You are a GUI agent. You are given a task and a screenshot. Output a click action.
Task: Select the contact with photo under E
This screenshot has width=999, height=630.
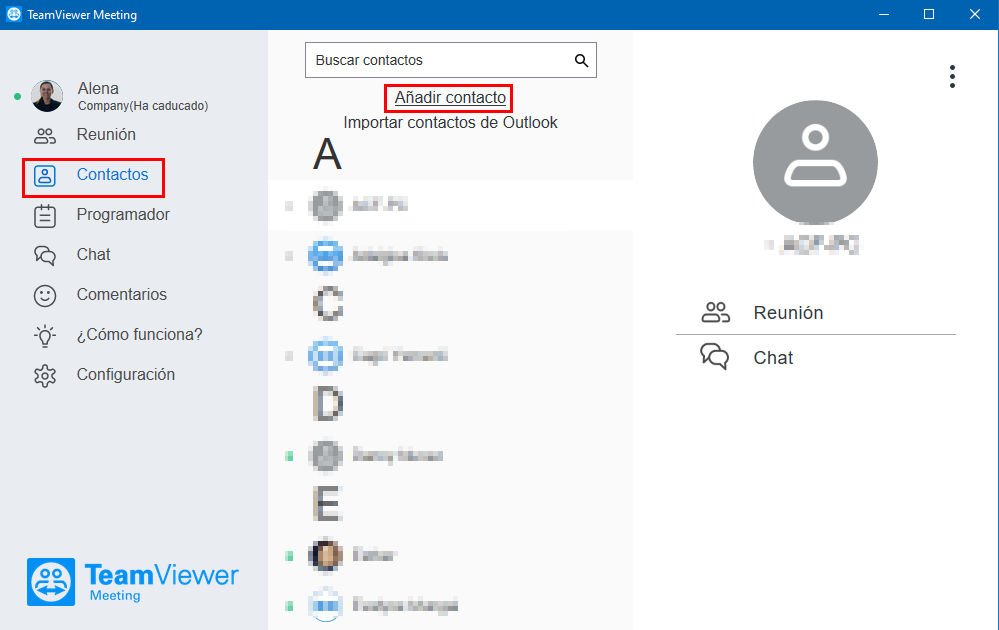tap(450, 555)
